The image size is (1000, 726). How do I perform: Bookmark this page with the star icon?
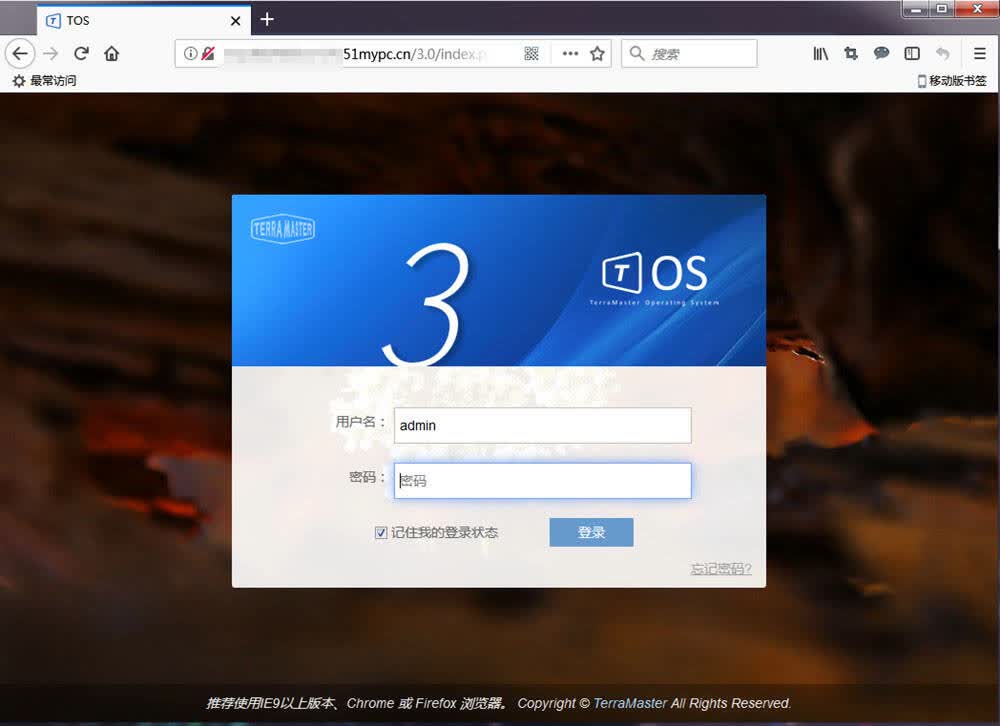tap(597, 54)
